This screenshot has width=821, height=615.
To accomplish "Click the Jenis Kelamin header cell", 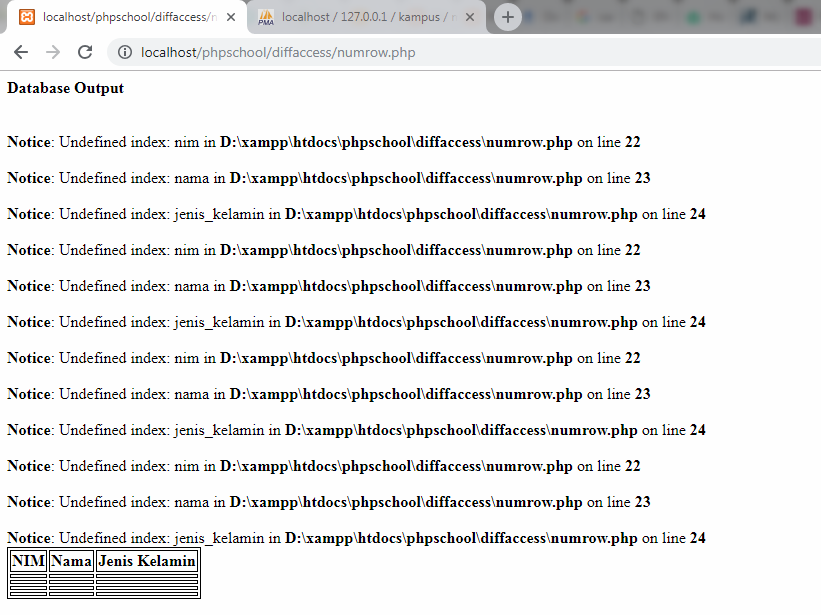I will coord(147,560).
